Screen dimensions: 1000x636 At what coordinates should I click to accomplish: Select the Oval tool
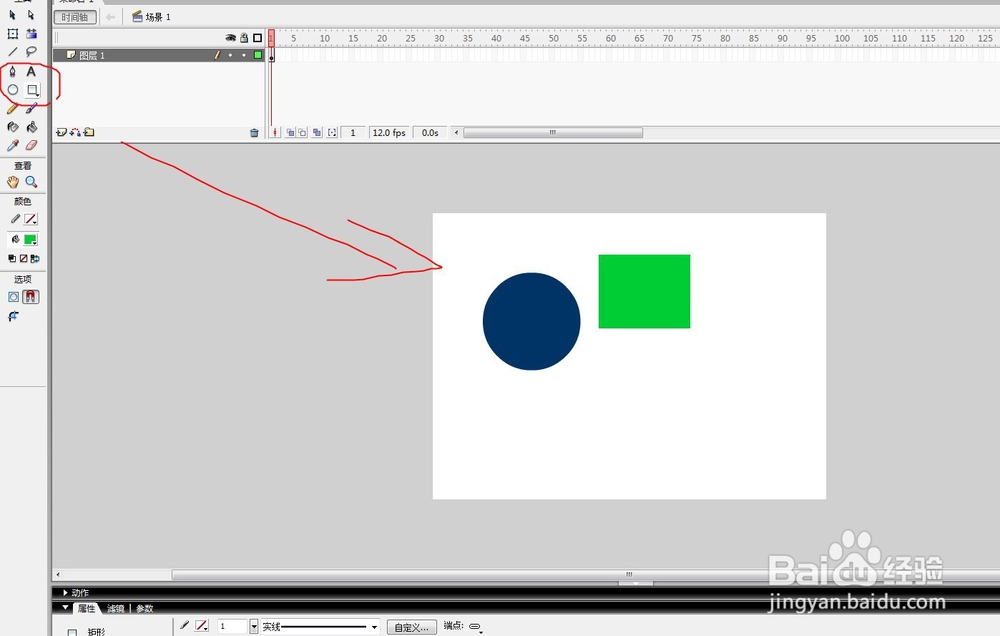pos(12,90)
